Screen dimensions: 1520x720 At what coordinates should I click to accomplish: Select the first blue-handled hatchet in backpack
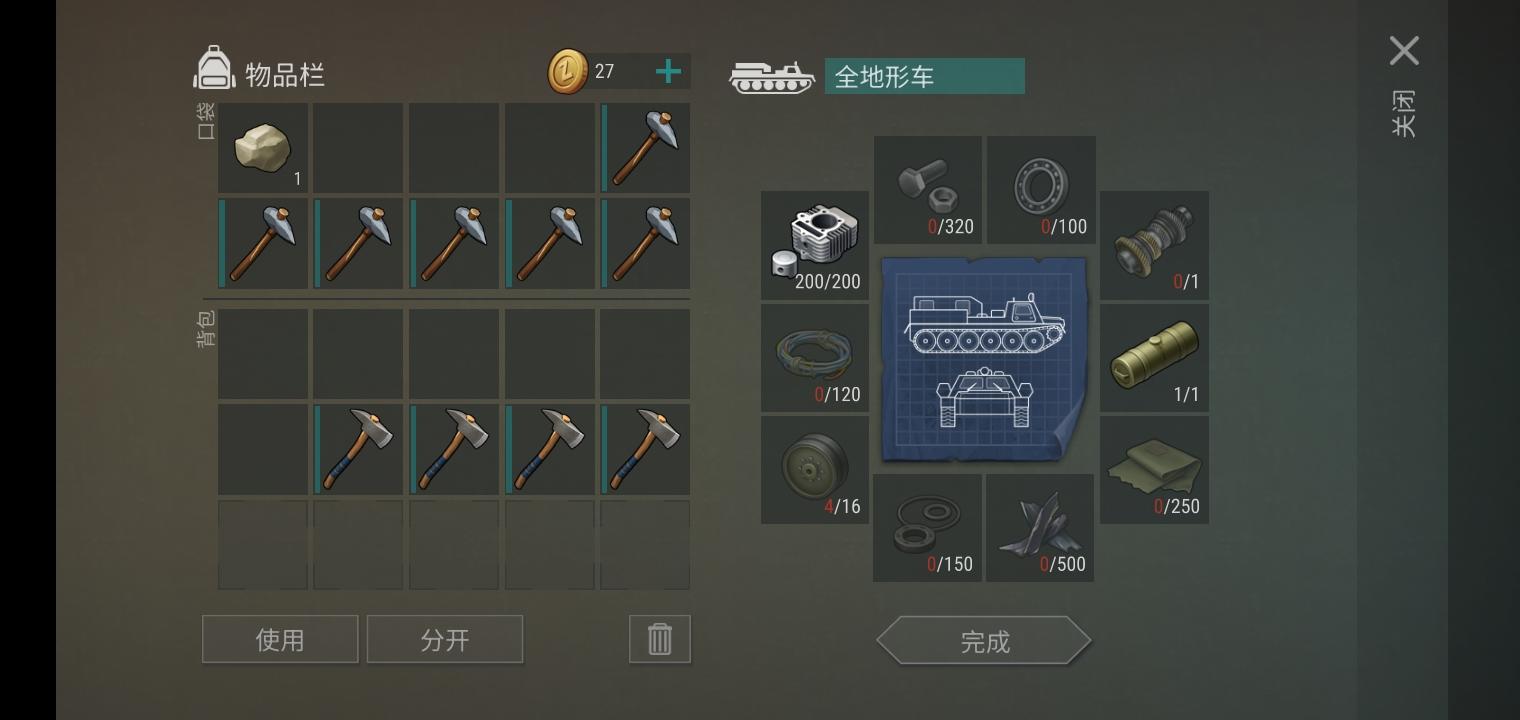[x=358, y=449]
